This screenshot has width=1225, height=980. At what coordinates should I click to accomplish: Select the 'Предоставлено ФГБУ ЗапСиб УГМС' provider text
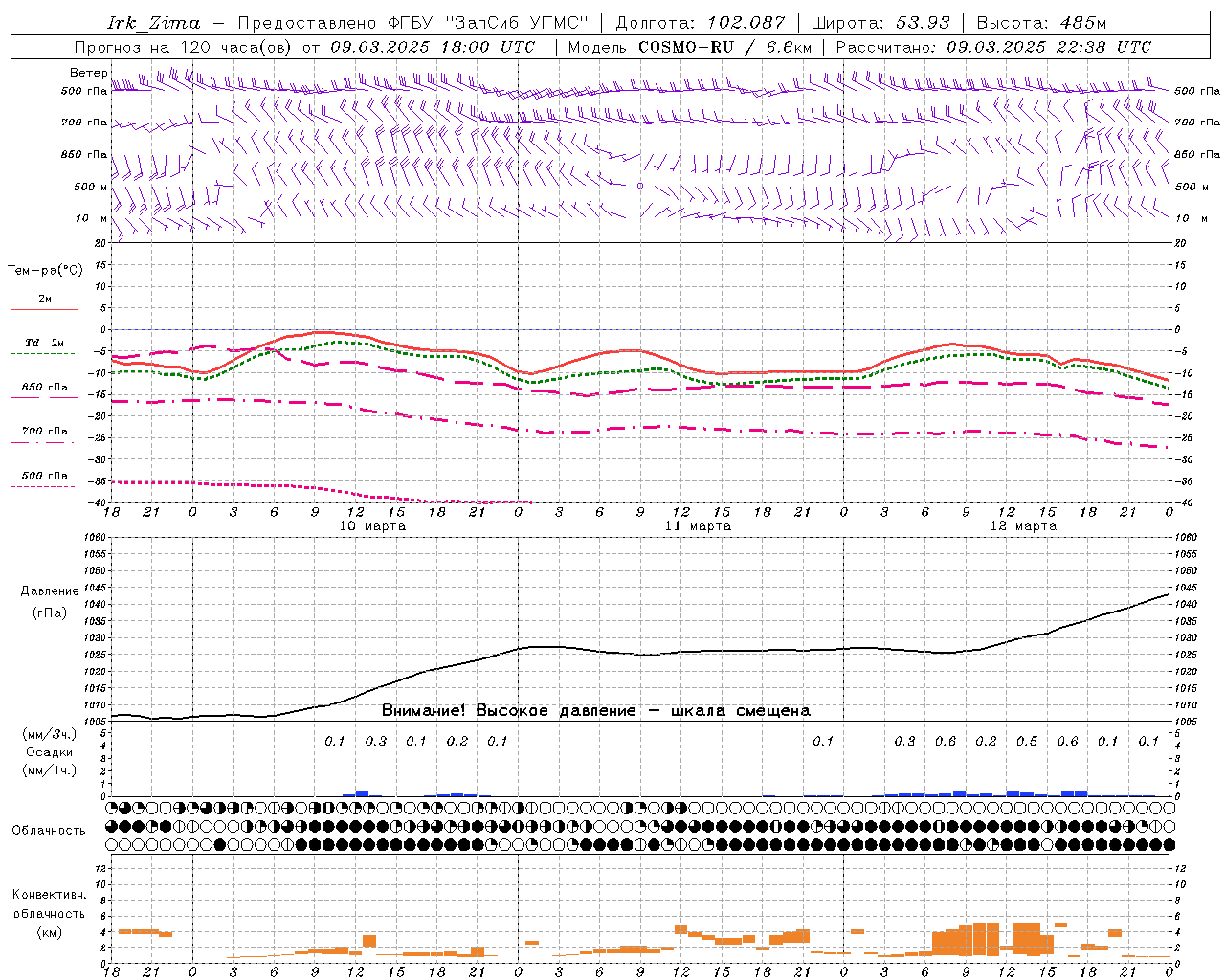coord(412,23)
